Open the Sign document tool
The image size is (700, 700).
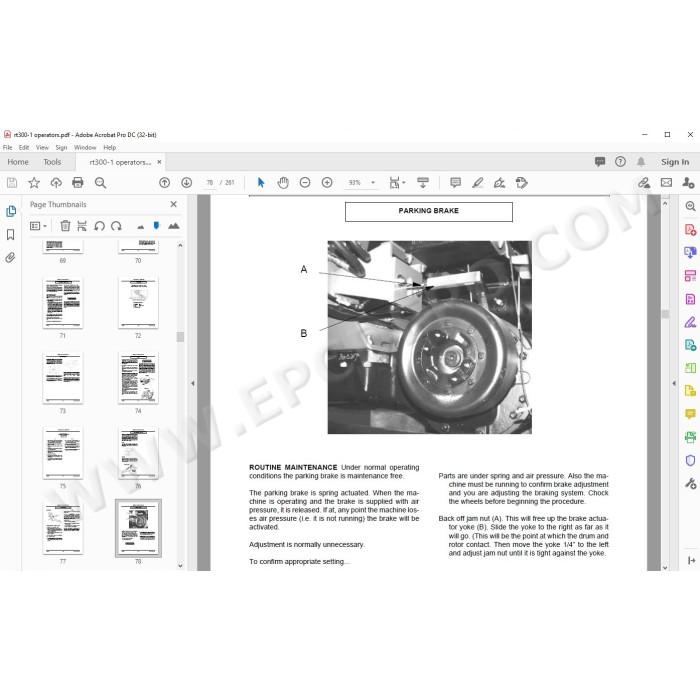[x=500, y=183]
